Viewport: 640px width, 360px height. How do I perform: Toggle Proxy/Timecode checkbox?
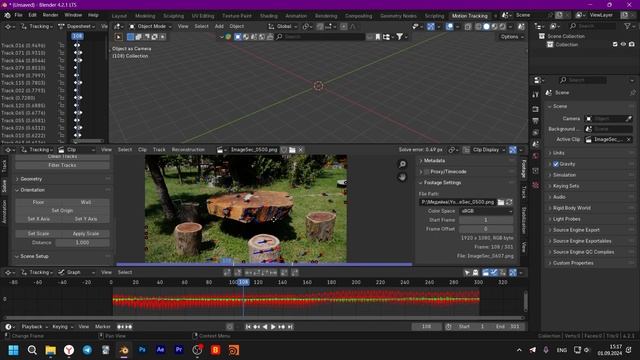coord(427,172)
